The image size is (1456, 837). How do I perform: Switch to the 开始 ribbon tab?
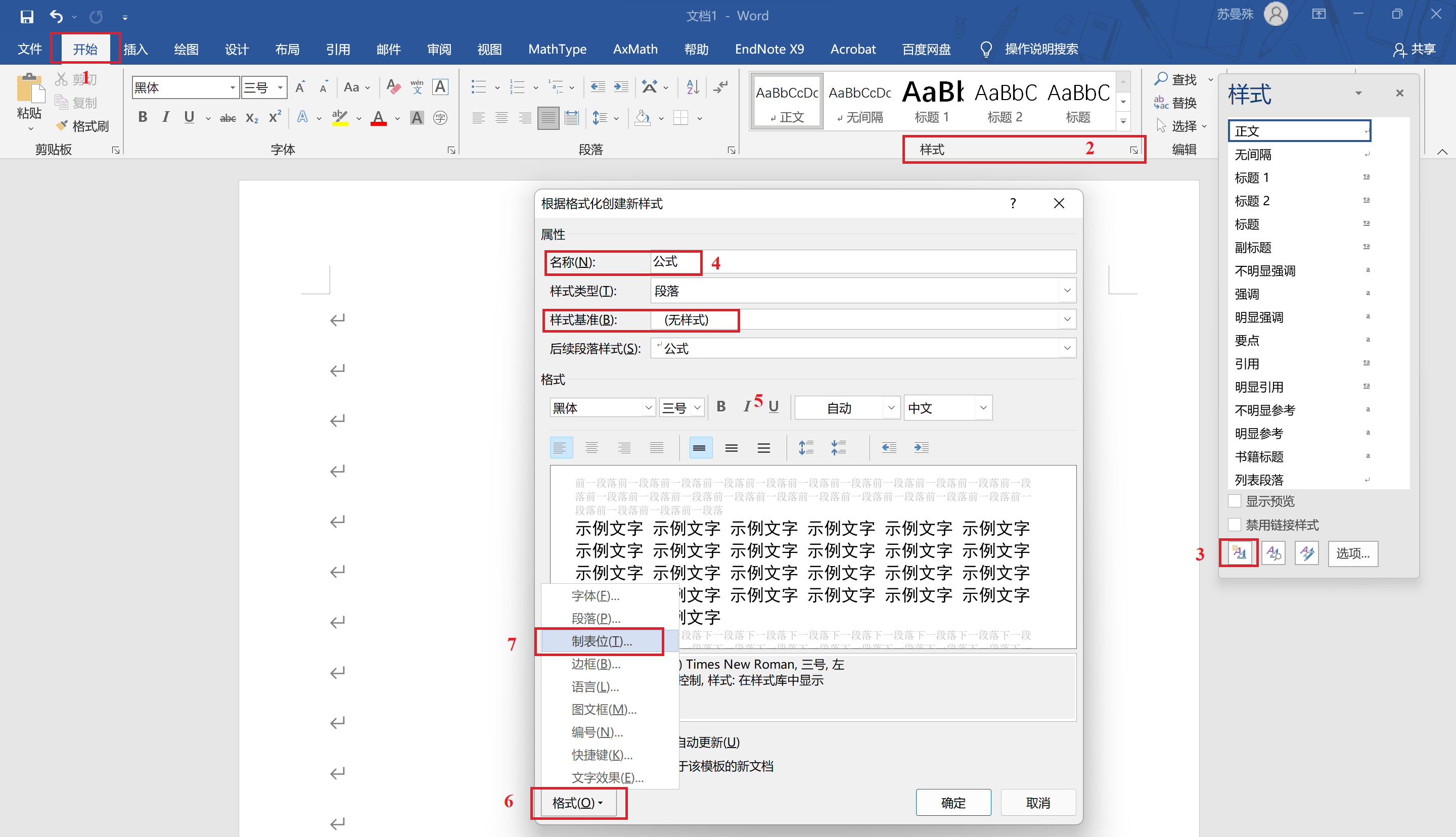[85, 50]
